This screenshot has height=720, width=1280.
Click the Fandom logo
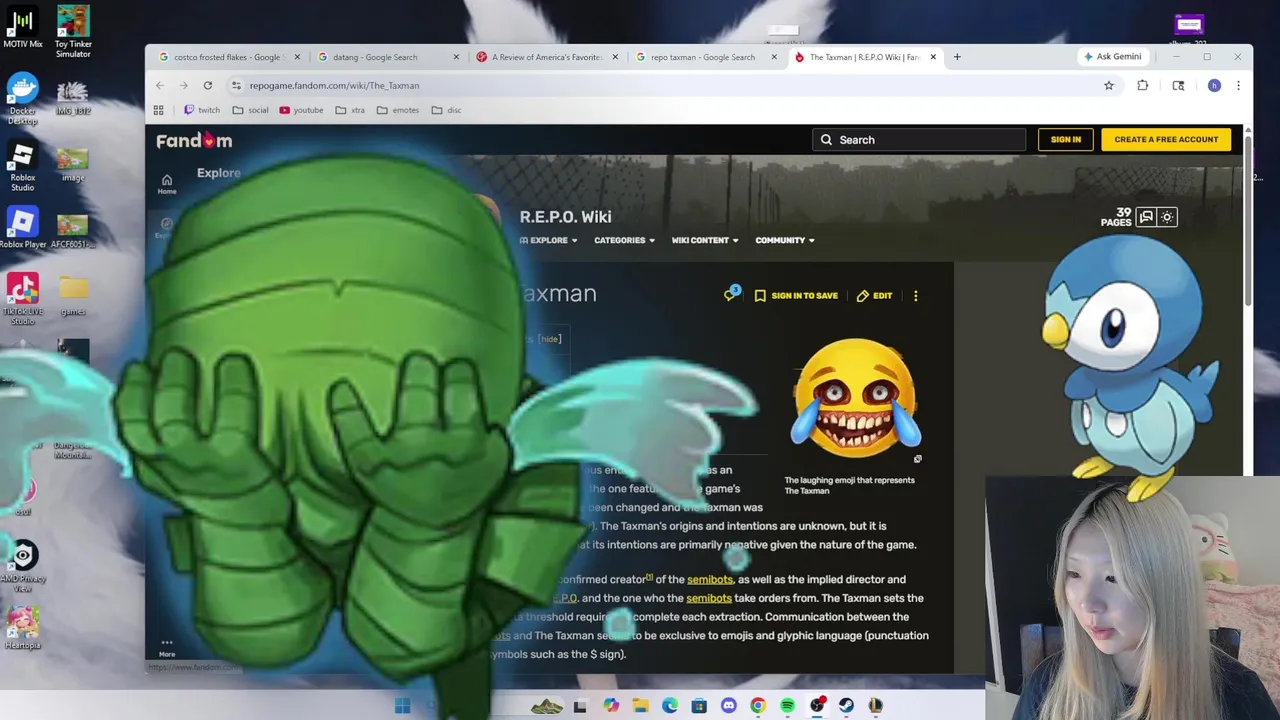pos(194,140)
